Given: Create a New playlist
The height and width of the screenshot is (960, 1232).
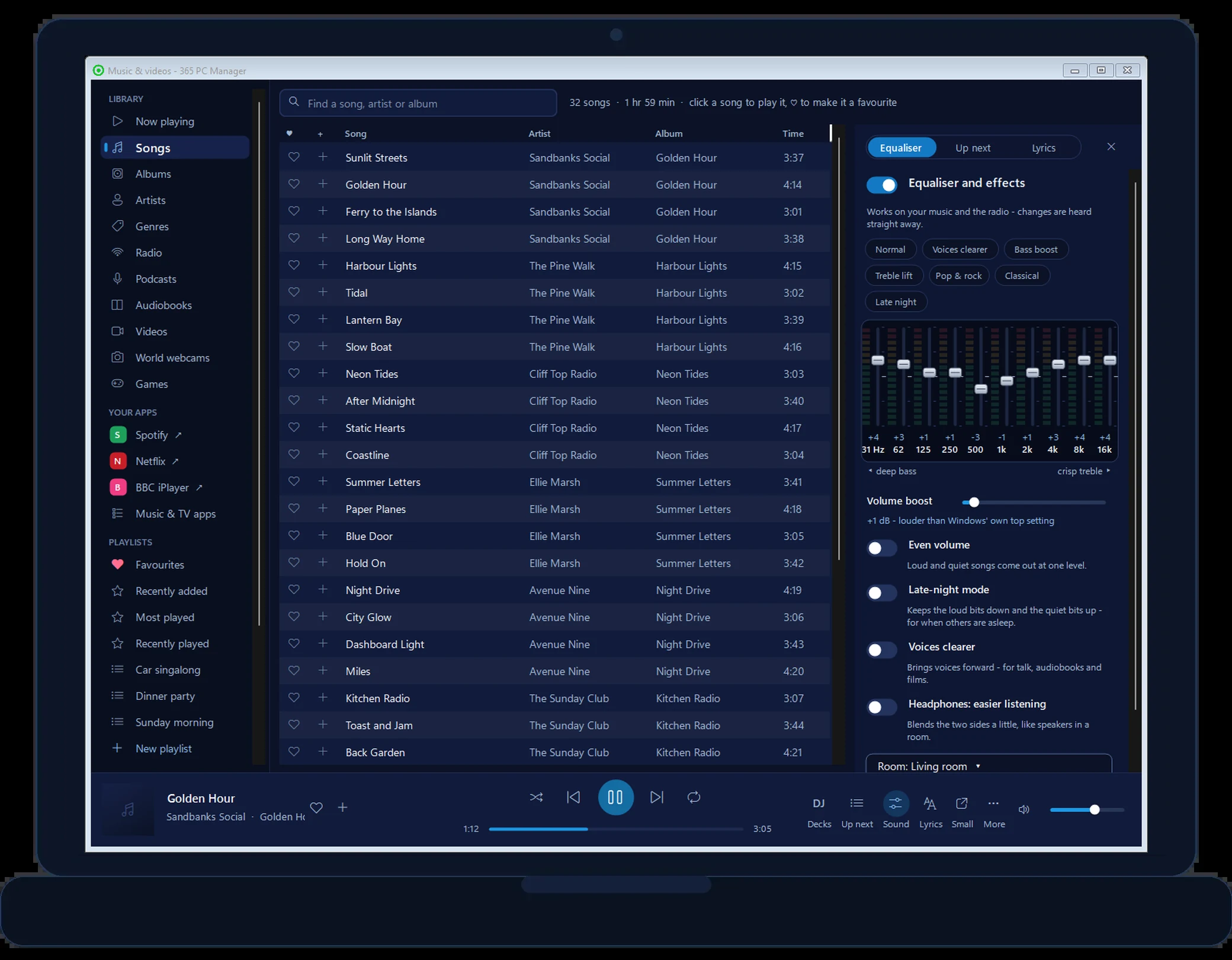Looking at the screenshot, I should click(175, 748).
